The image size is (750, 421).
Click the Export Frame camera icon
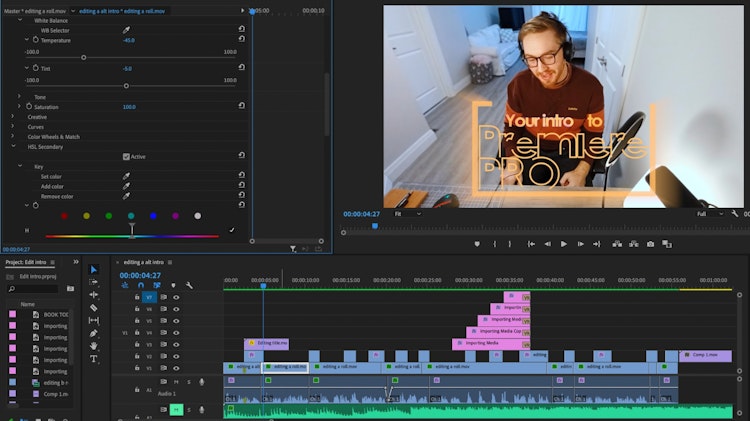click(x=650, y=244)
